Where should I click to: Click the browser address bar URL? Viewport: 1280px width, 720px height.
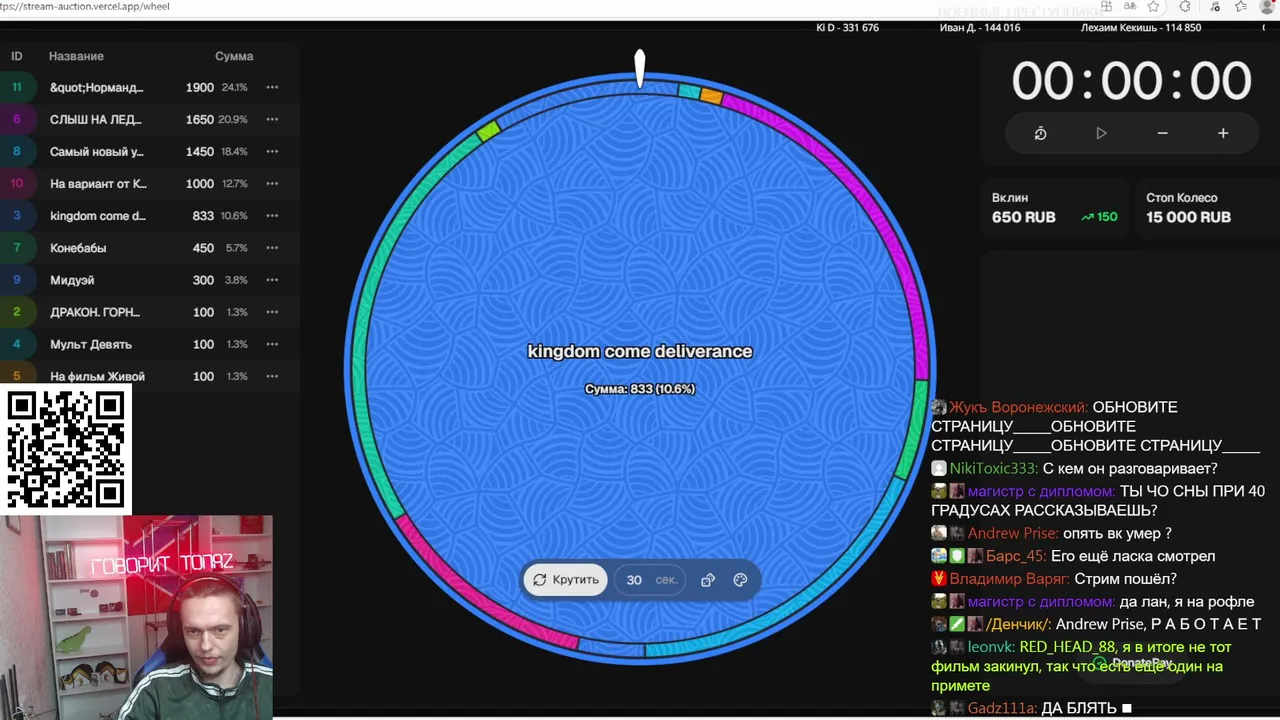(x=86, y=6)
